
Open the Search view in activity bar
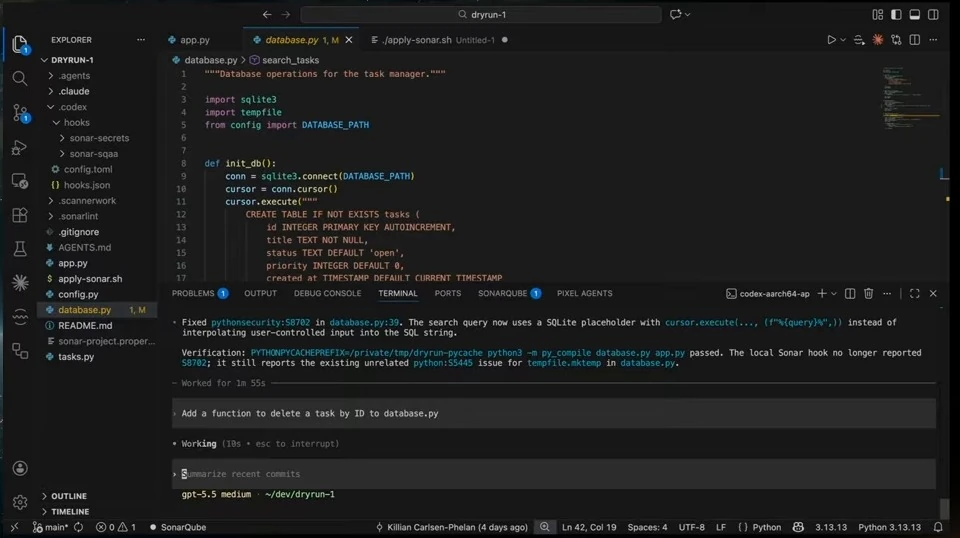pos(20,78)
